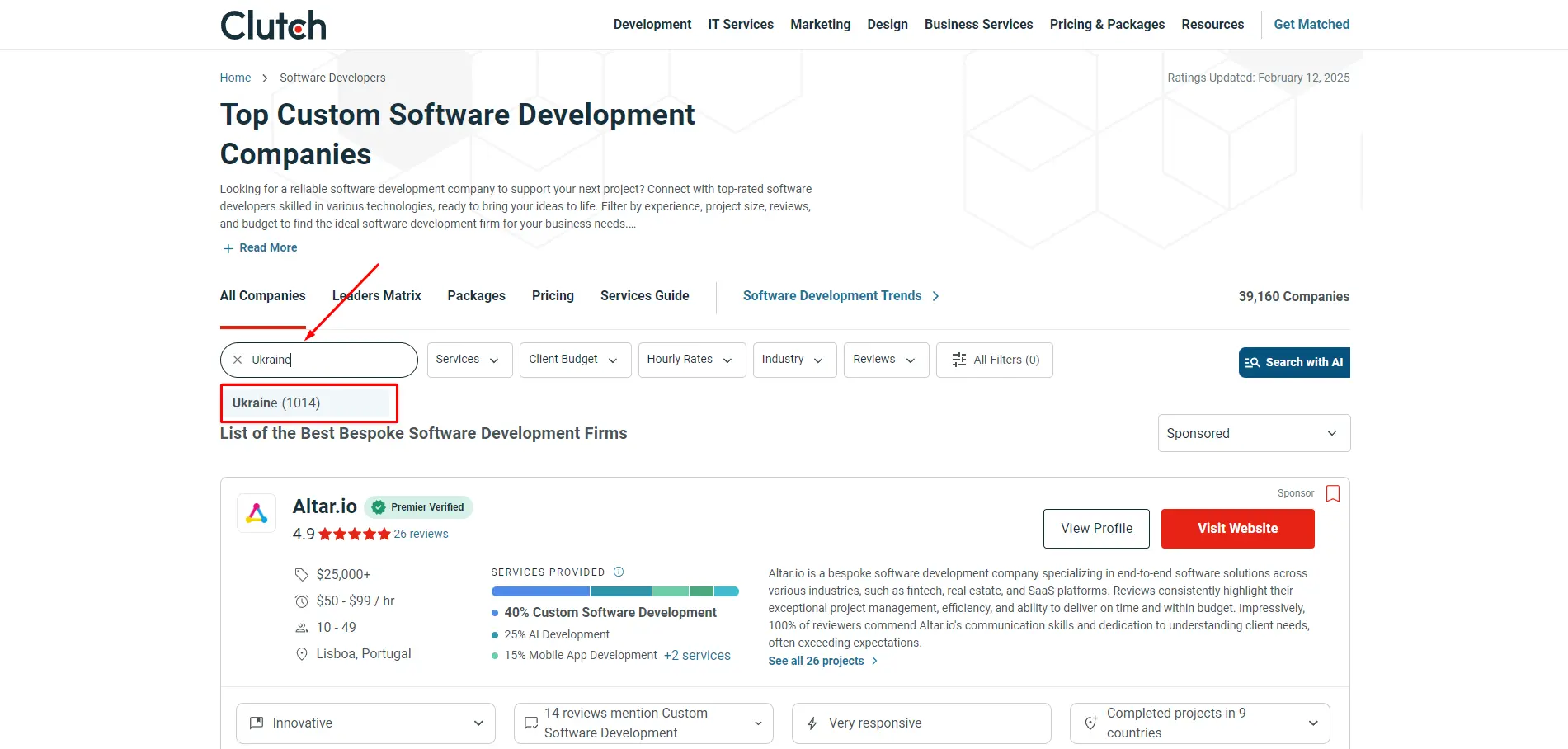This screenshot has height=749, width=1568.
Task: Expand the 14 reviews mention Custom Software box
Action: coord(643,723)
